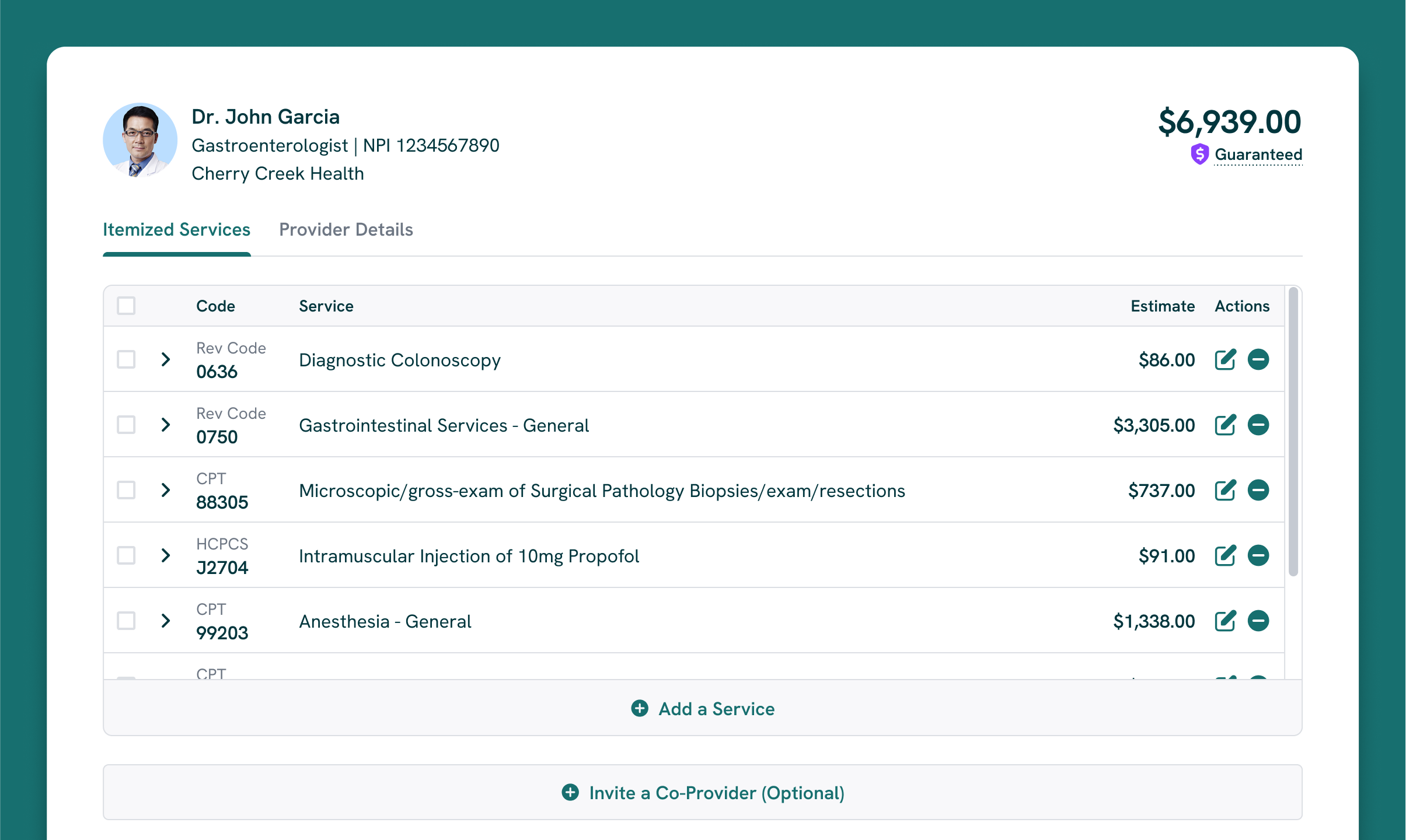Edit the CPT 88305 pathology service

(x=1225, y=490)
